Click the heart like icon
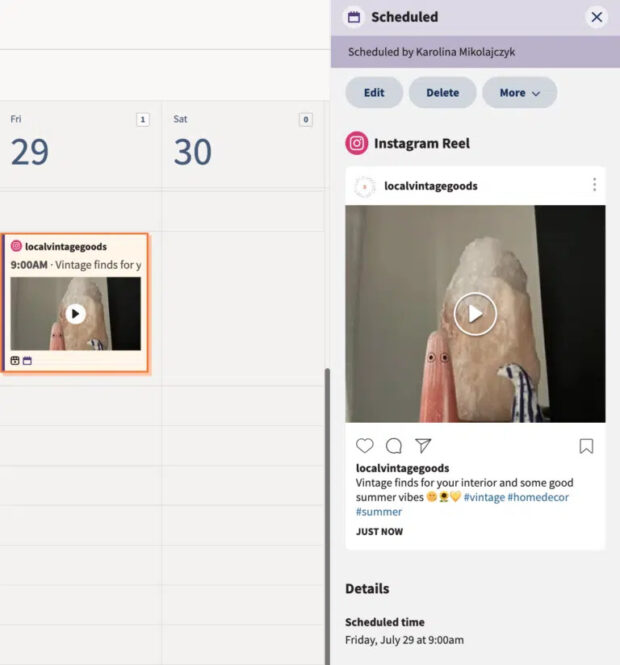The width and height of the screenshot is (620, 665). [364, 446]
